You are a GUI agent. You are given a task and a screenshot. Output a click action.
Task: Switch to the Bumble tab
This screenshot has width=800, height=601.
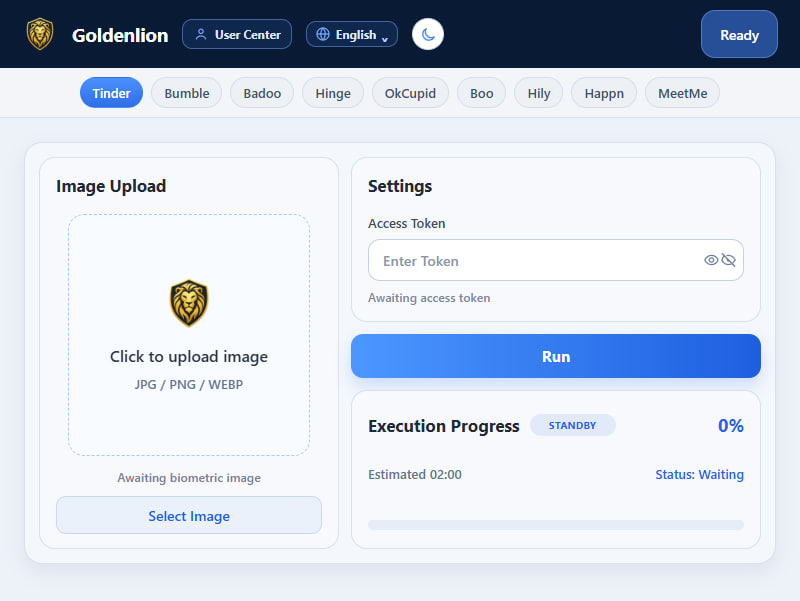click(187, 93)
